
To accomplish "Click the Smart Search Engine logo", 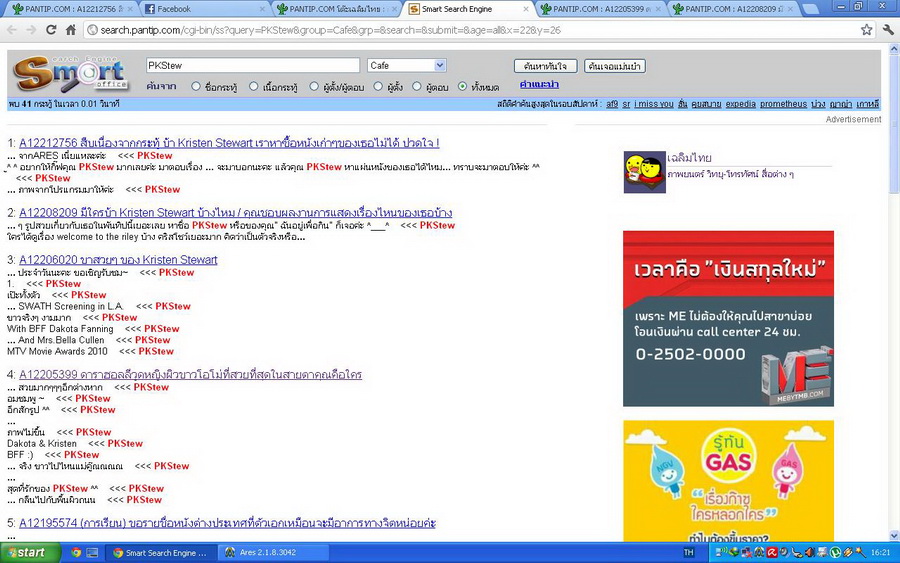I will click(70, 73).
